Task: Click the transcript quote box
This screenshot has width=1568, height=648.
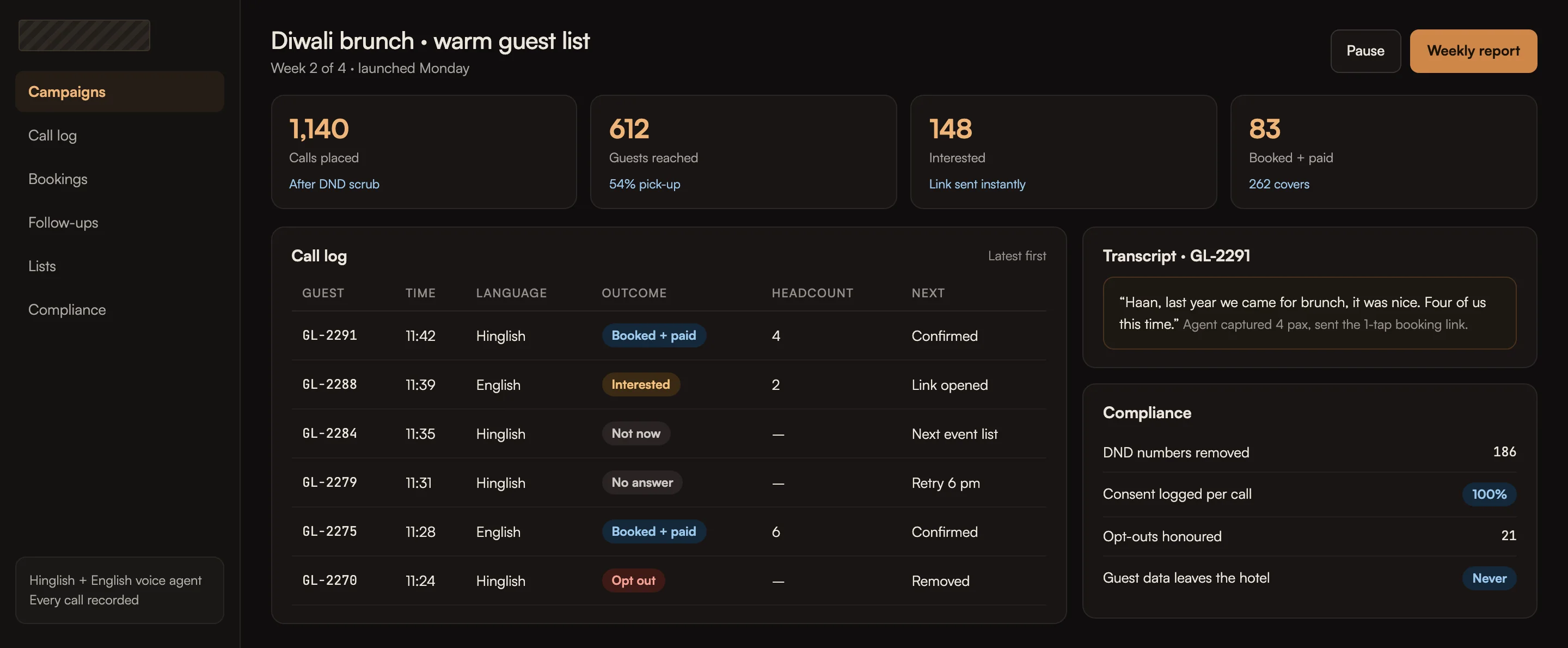Action: pyautogui.click(x=1309, y=313)
